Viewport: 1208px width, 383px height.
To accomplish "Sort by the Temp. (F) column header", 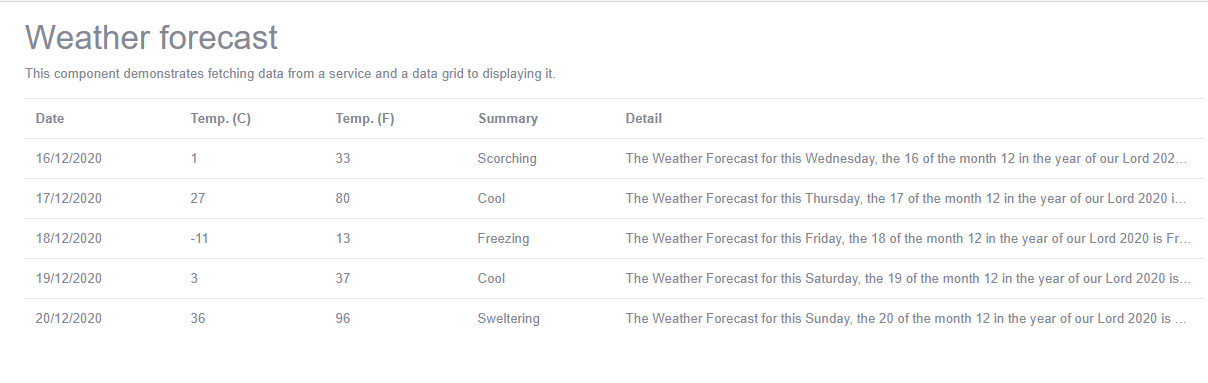I will 365,118.
